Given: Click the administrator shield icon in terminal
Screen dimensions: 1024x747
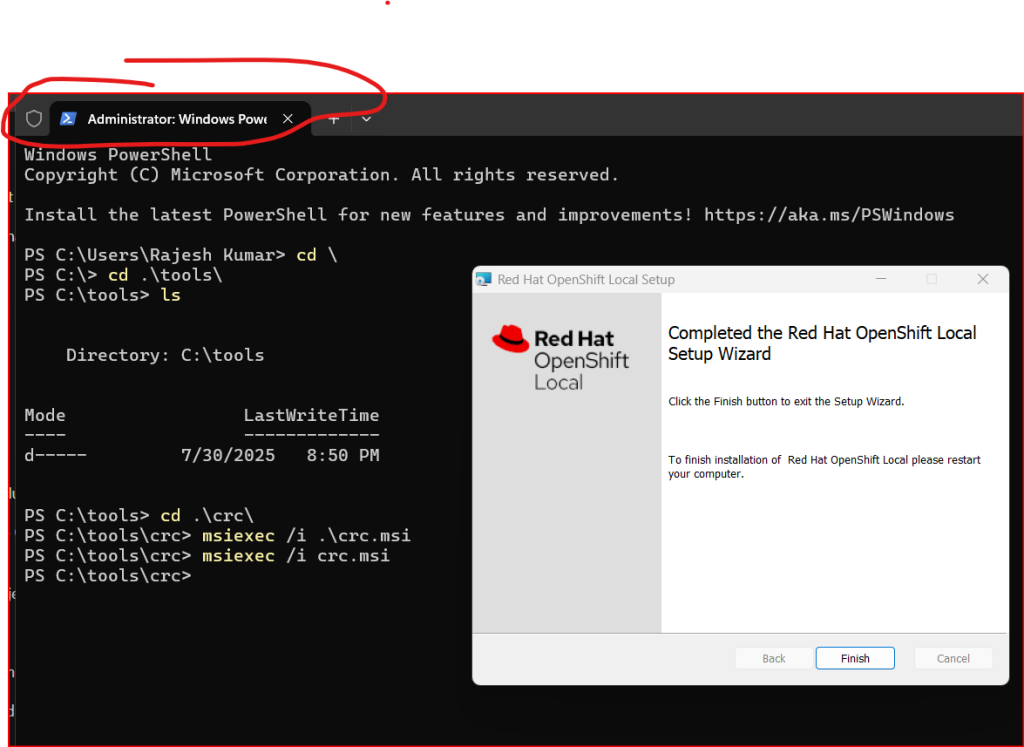Looking at the screenshot, I should pyautogui.click(x=34, y=119).
